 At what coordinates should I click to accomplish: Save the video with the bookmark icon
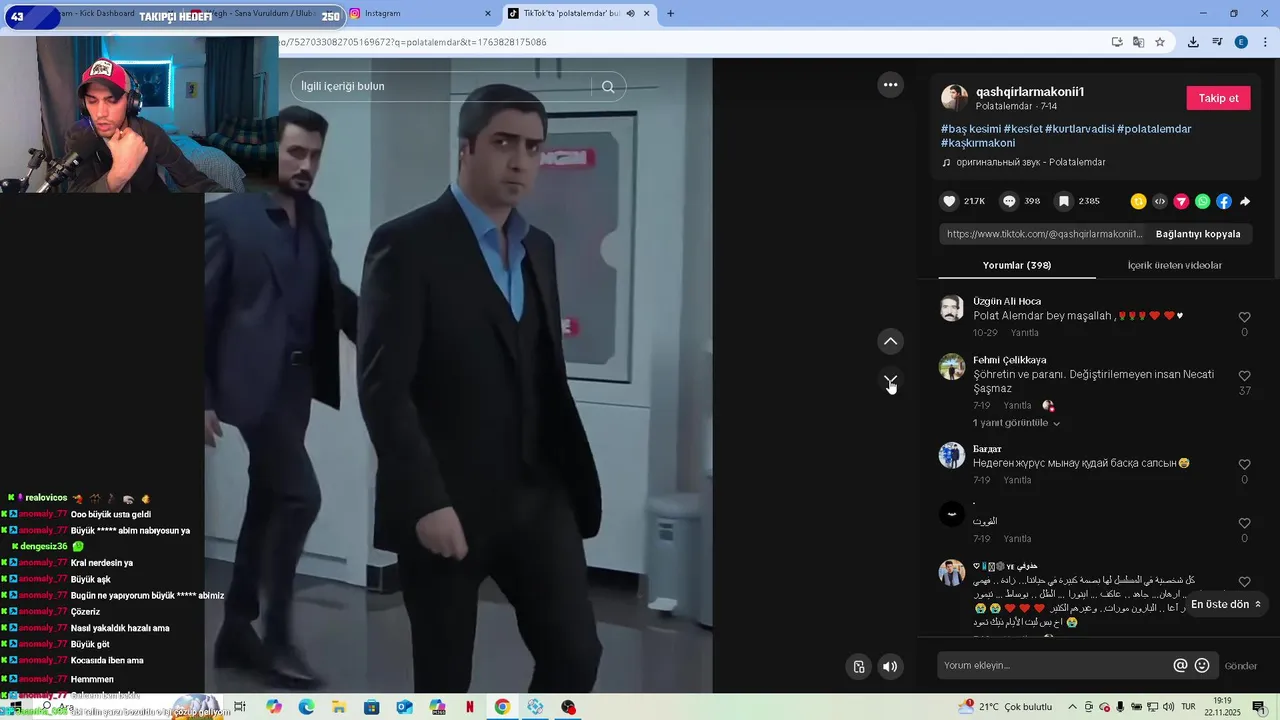(1064, 201)
